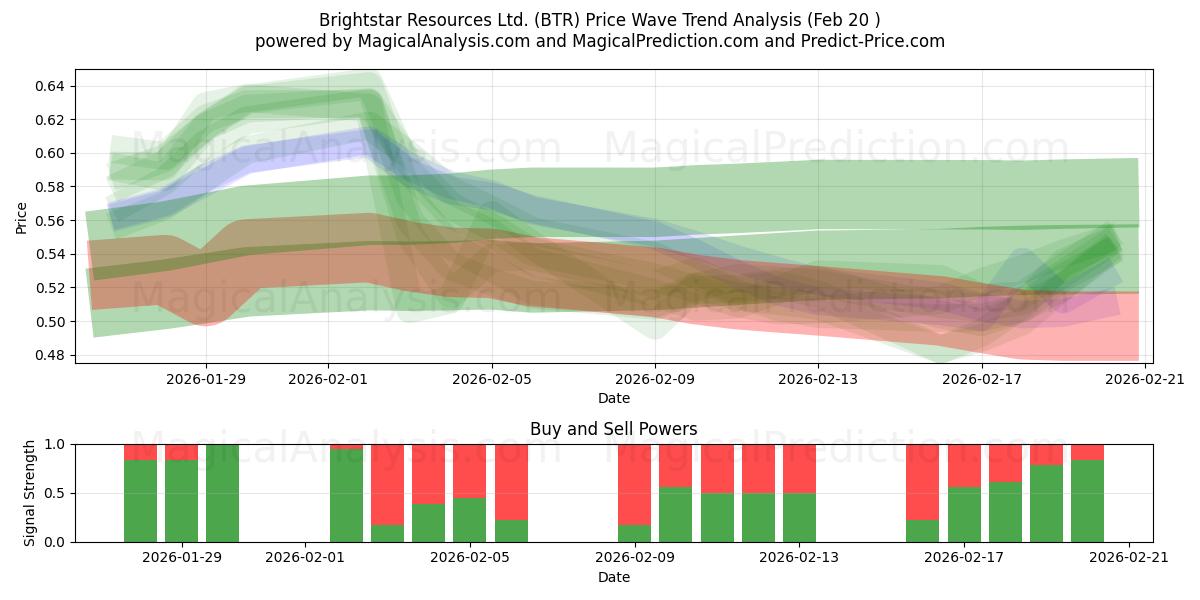Viewport: 1200px width, 600px height.
Task: Click the 'Buy and Sell Powers' subplot title
Action: coord(614,429)
